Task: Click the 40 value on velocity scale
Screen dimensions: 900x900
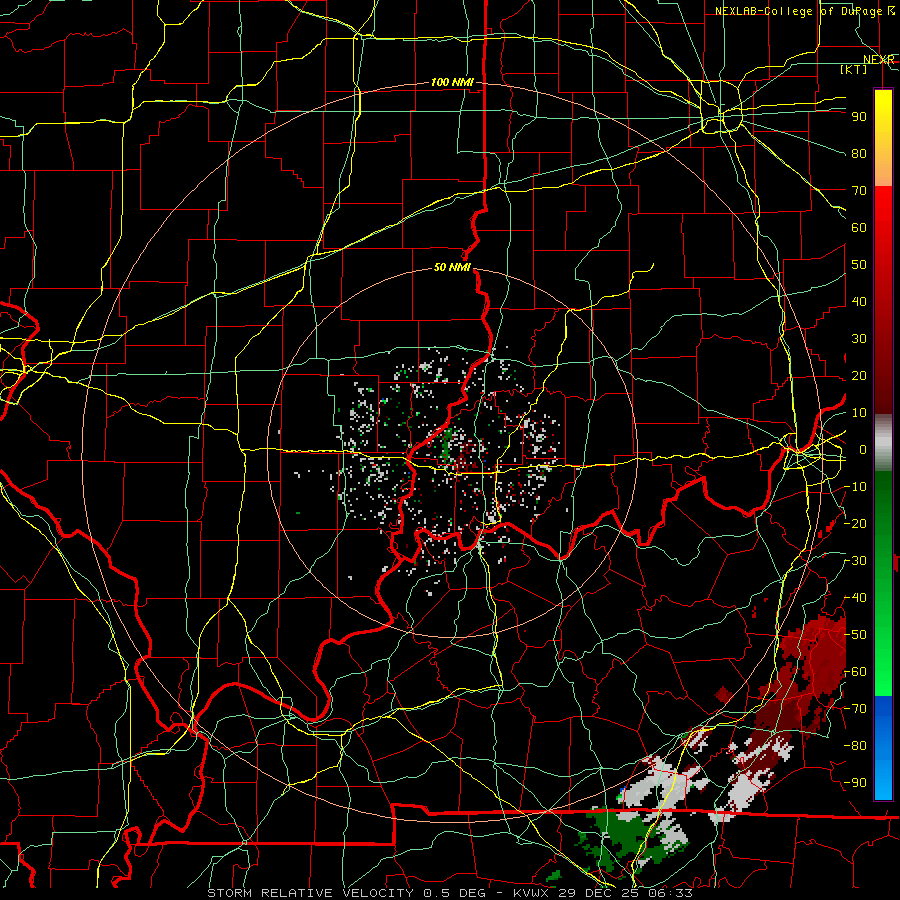Action: pos(859,301)
